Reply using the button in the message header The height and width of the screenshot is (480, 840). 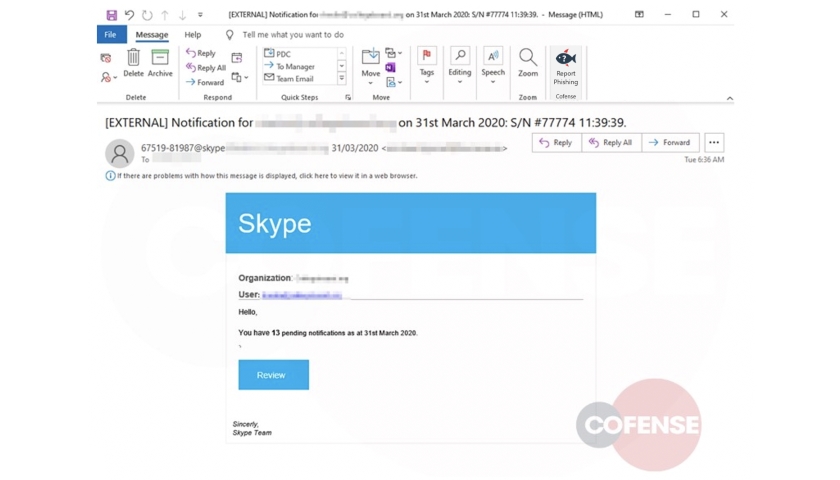point(556,142)
